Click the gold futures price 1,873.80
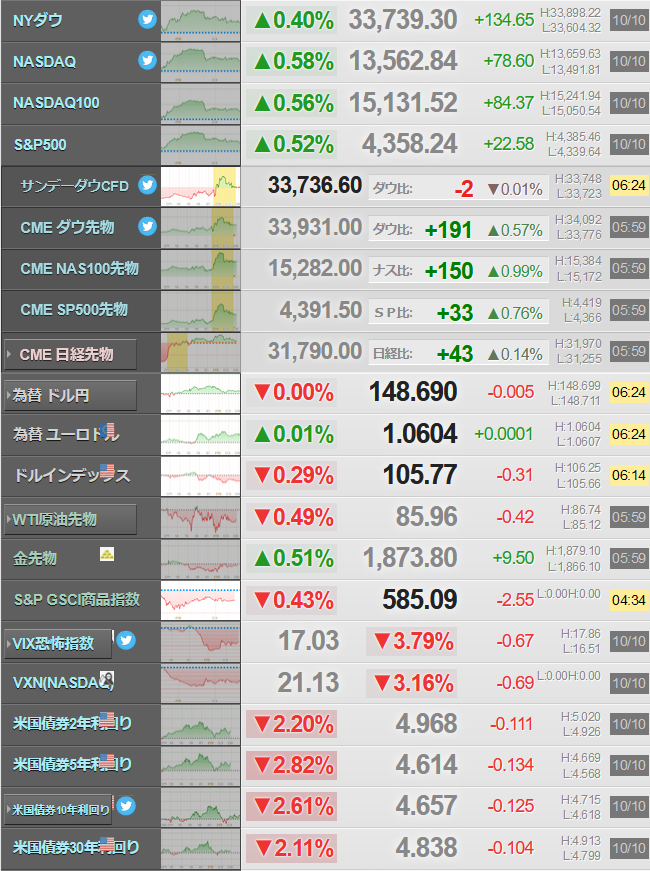 pyautogui.click(x=410, y=558)
